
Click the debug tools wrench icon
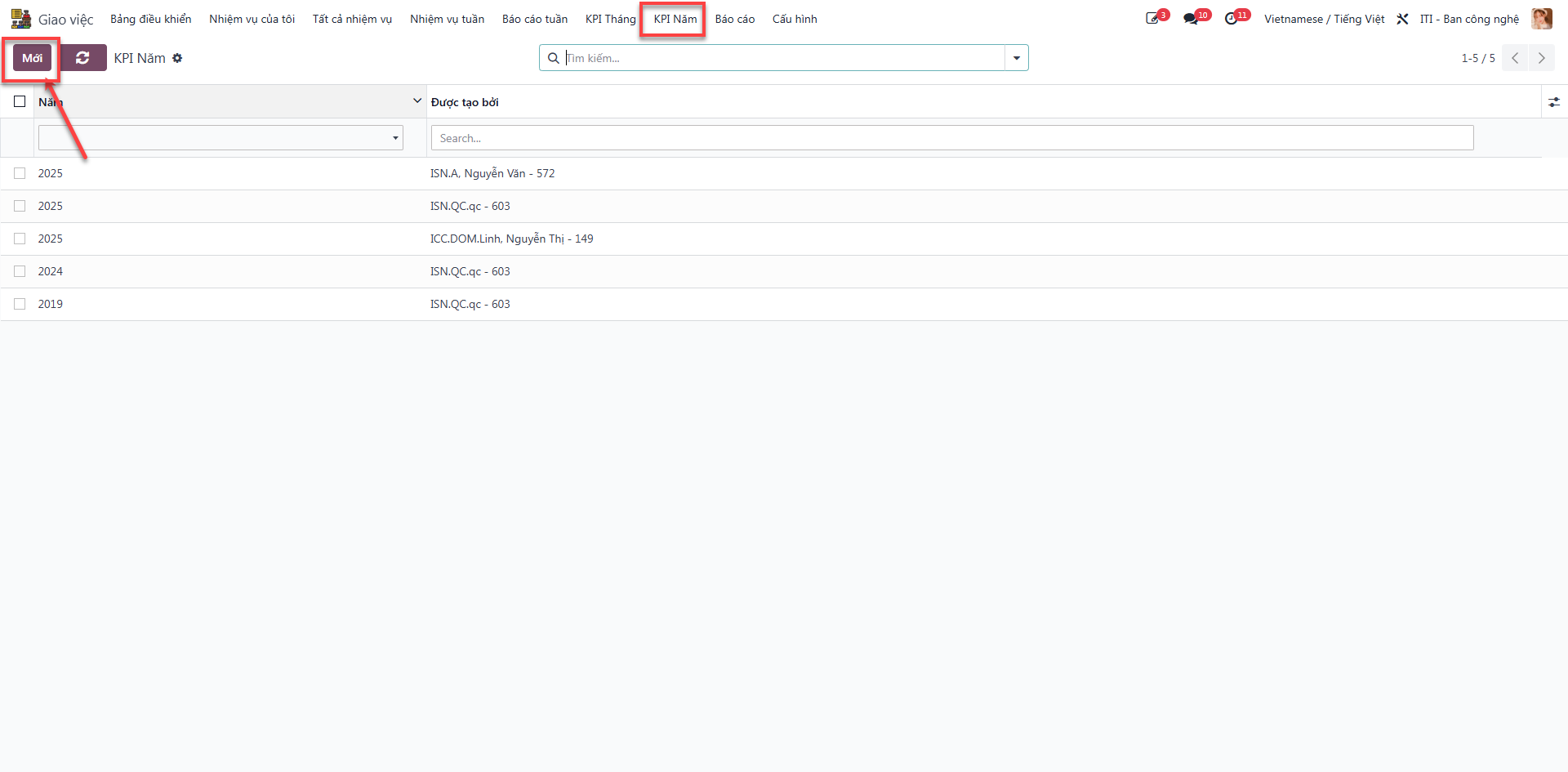(1402, 19)
